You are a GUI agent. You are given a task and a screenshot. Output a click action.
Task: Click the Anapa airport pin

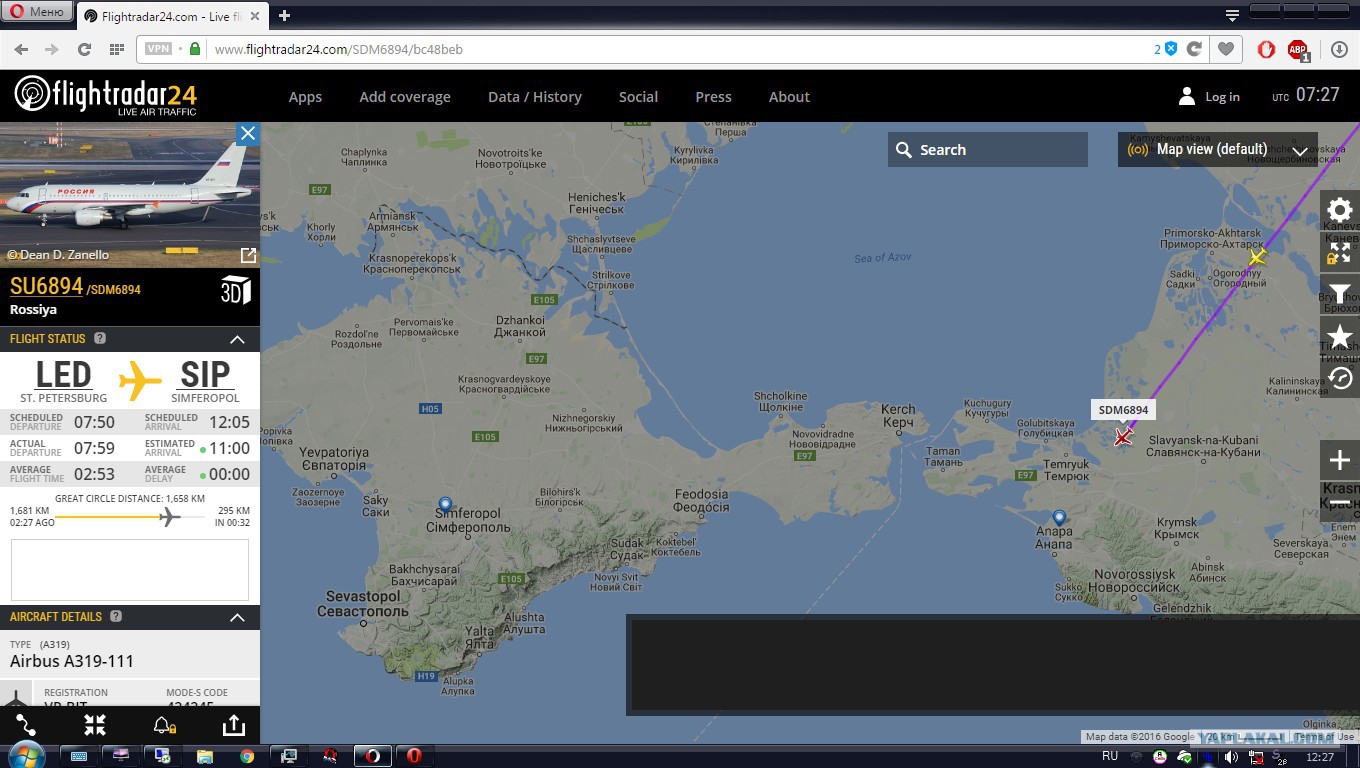click(1059, 517)
